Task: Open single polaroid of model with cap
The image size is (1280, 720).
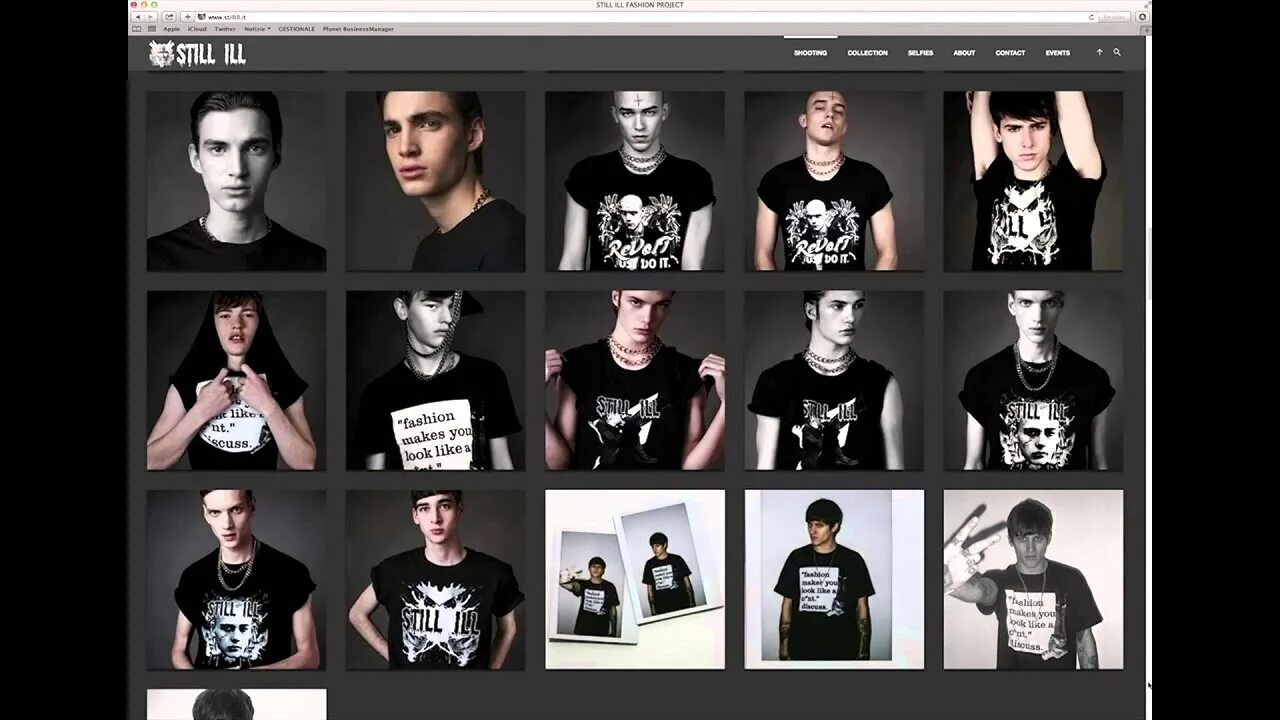Action: click(x=834, y=579)
